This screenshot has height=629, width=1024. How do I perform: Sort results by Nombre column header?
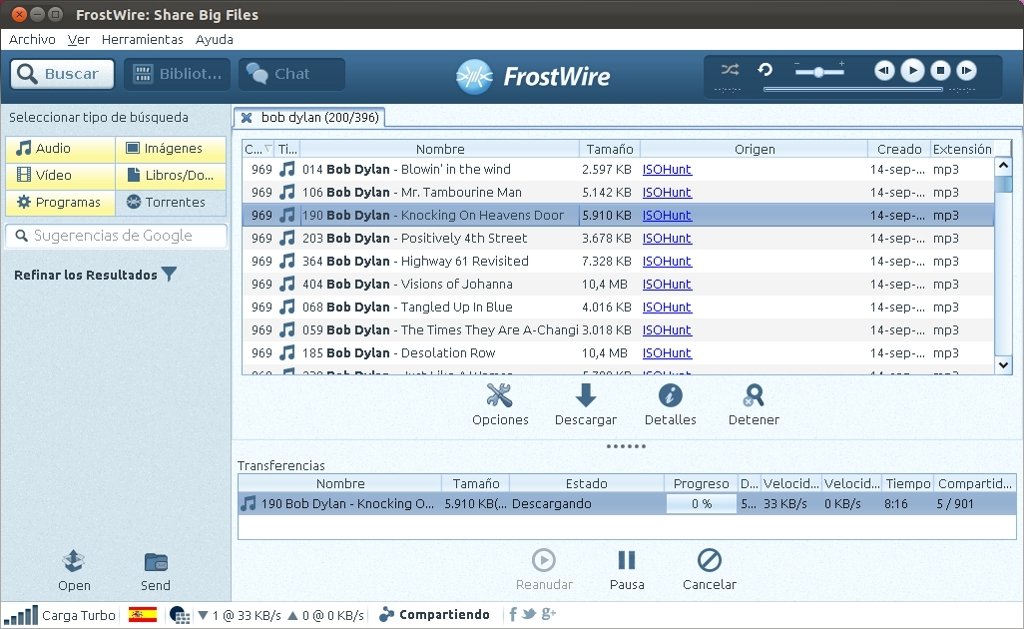(440, 149)
